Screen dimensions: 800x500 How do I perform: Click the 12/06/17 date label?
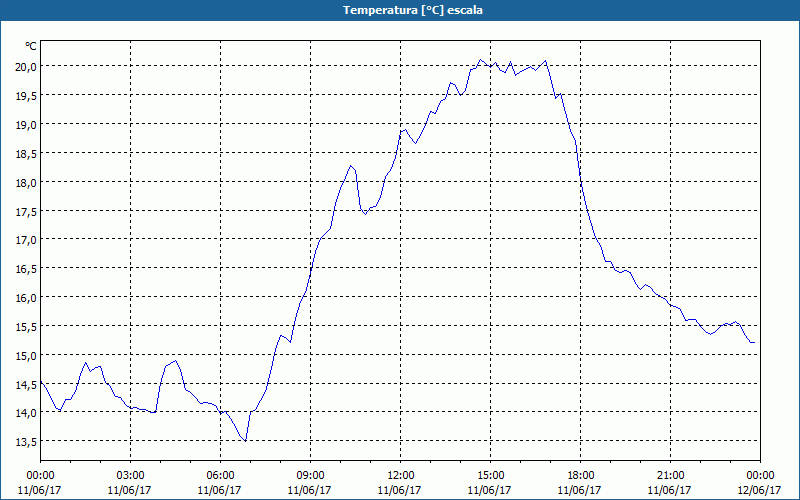click(x=760, y=490)
